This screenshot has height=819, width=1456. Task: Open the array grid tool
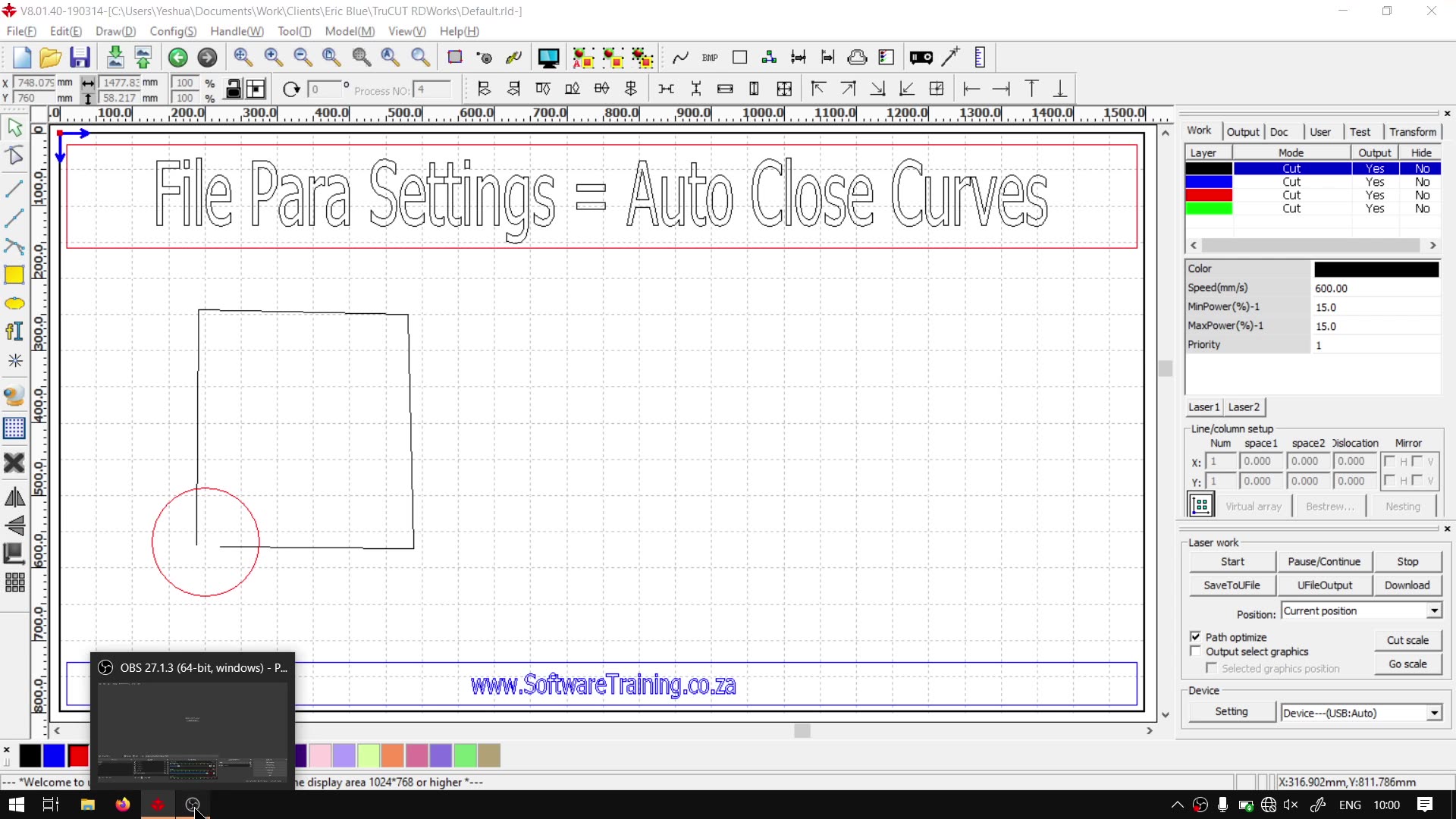pos(14,583)
